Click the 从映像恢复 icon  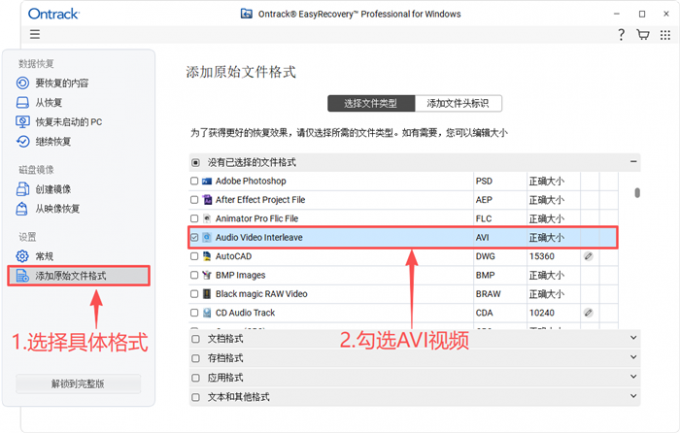[x=22, y=209]
